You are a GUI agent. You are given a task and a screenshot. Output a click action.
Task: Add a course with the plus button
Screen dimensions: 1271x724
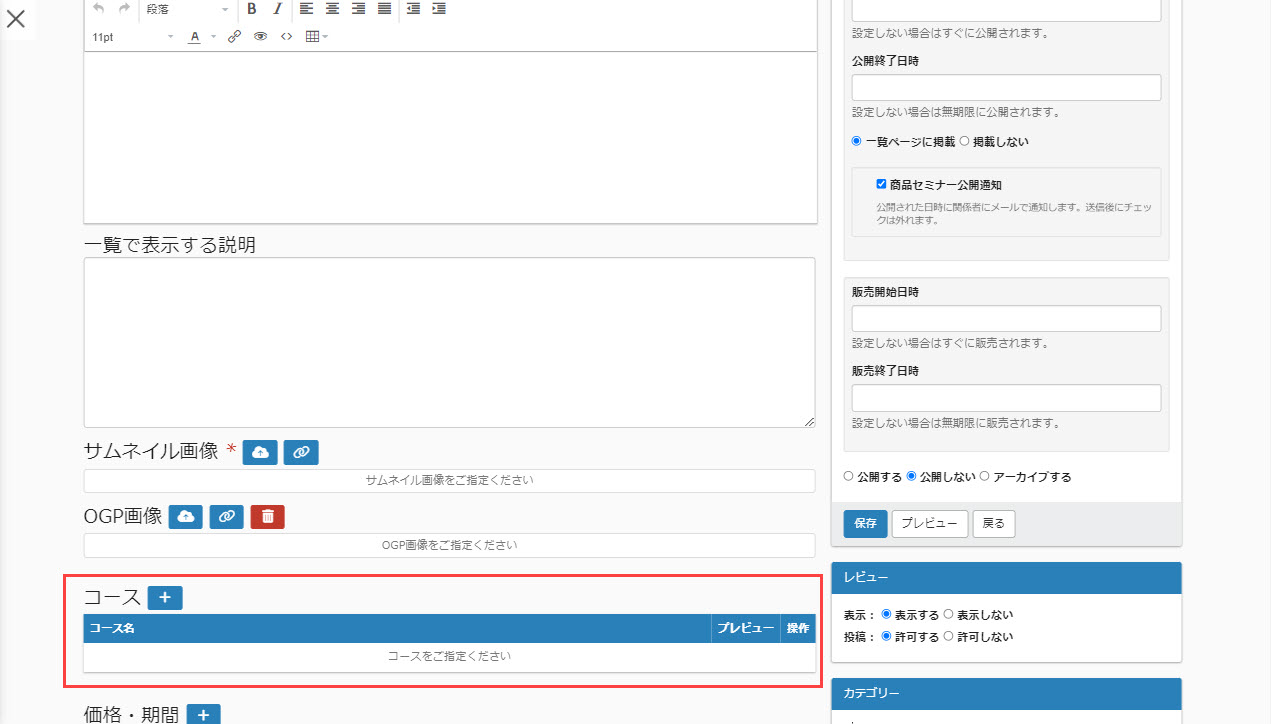165,598
